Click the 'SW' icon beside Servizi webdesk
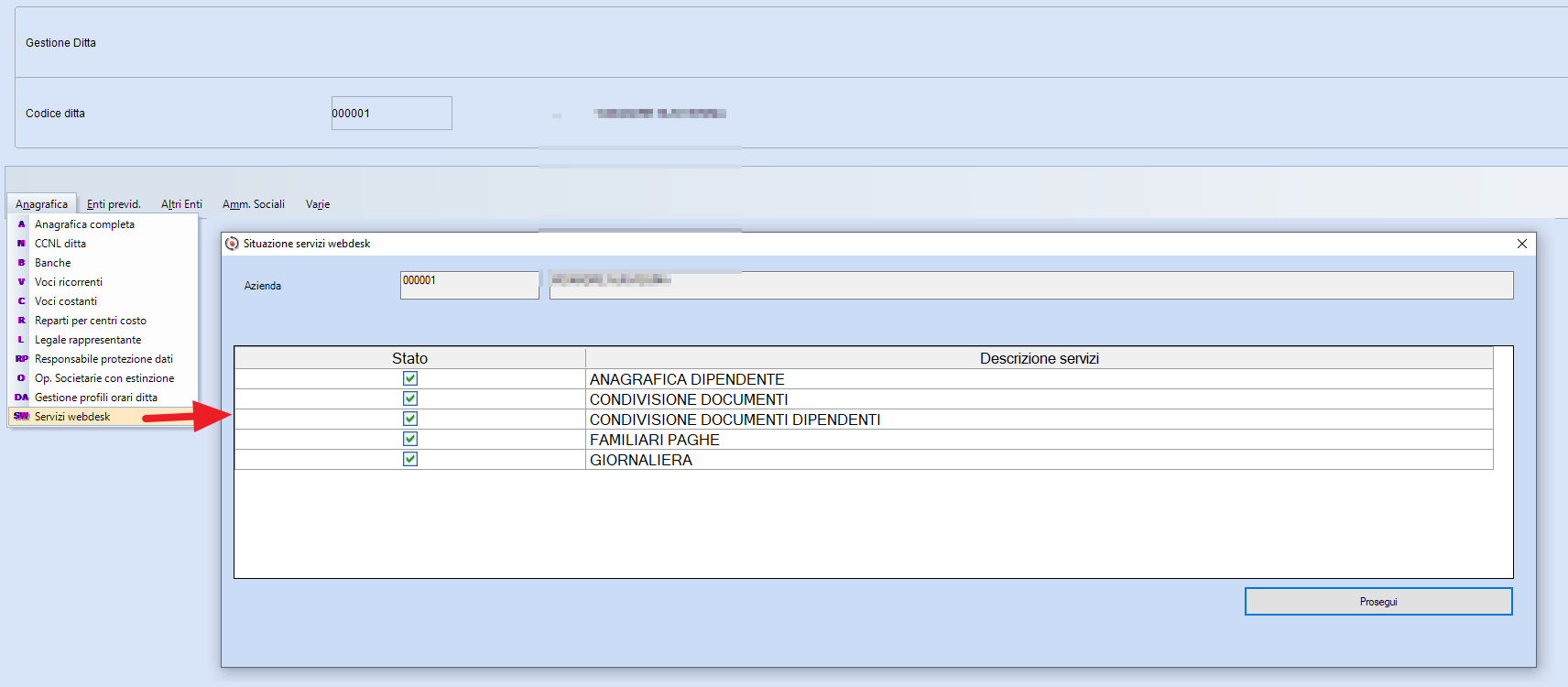Image resolution: width=1568 pixels, height=687 pixels. [22, 417]
